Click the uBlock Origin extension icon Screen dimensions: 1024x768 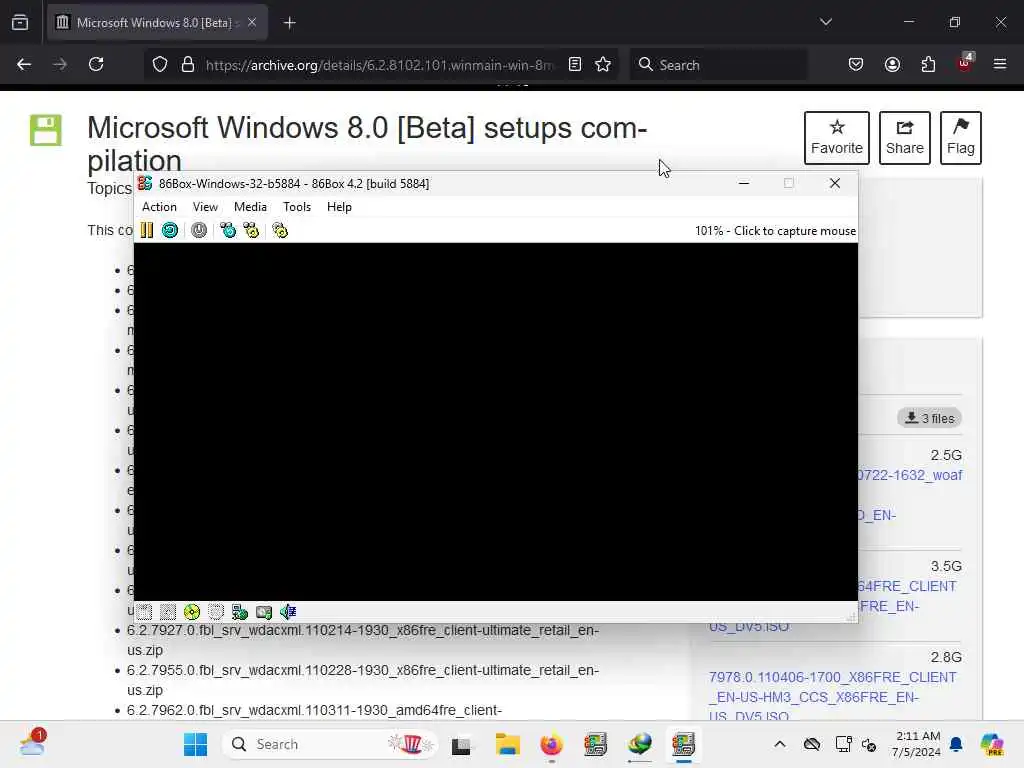coord(965,63)
